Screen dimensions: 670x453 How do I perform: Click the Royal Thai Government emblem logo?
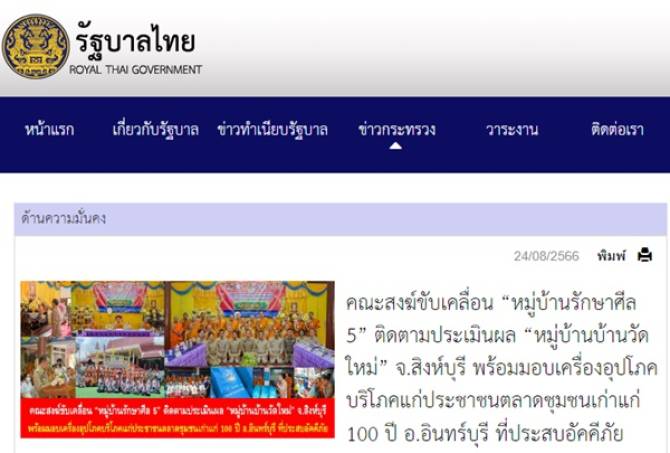pos(35,46)
